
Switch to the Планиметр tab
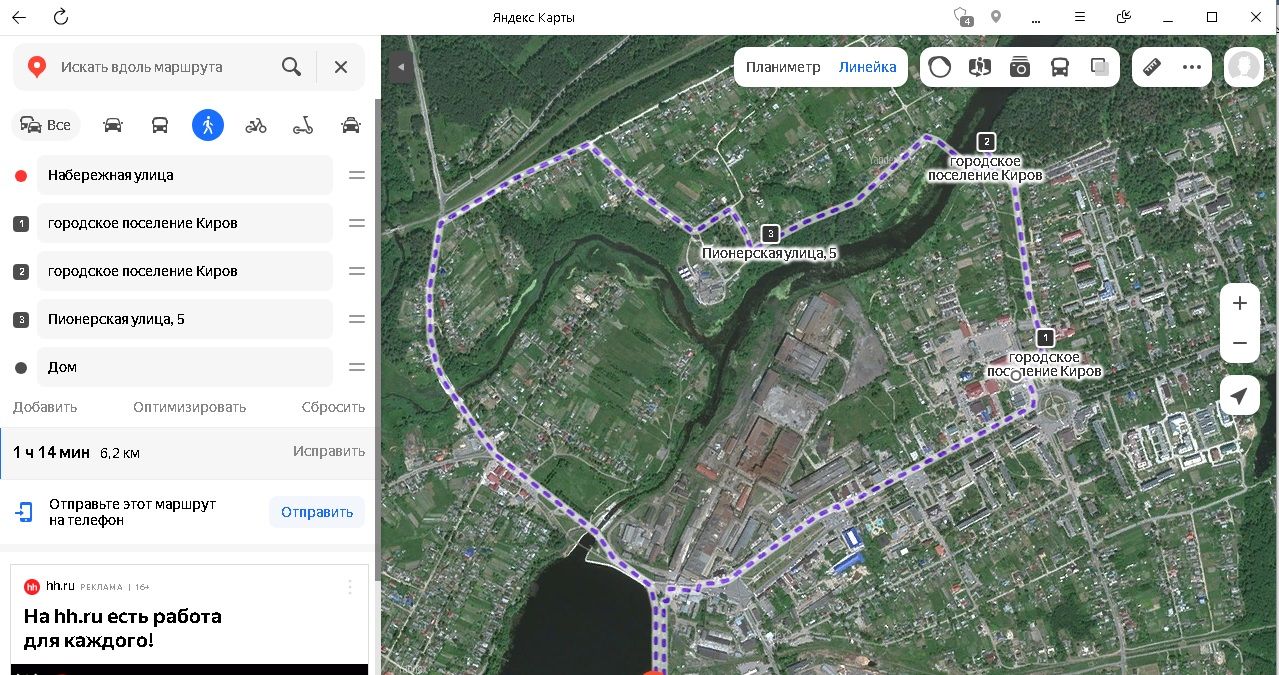(783, 67)
